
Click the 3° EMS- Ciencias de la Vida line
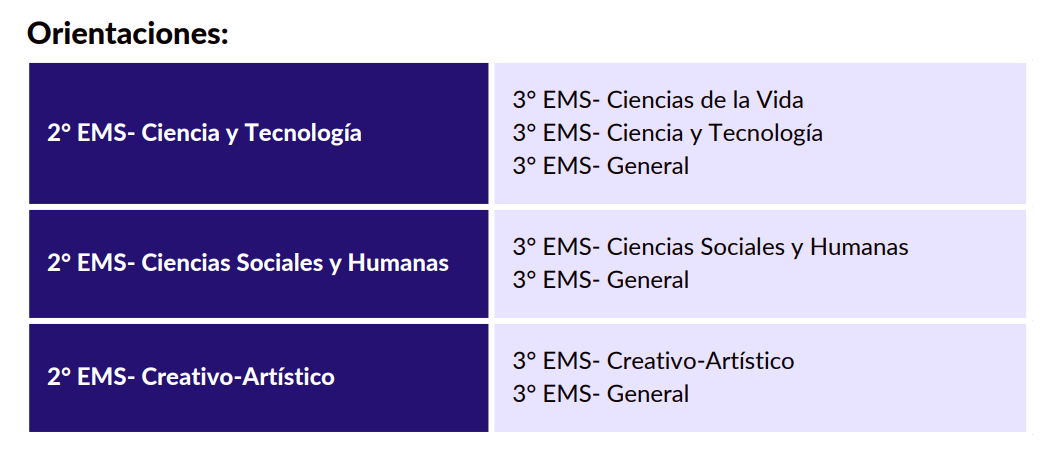[x=658, y=100]
